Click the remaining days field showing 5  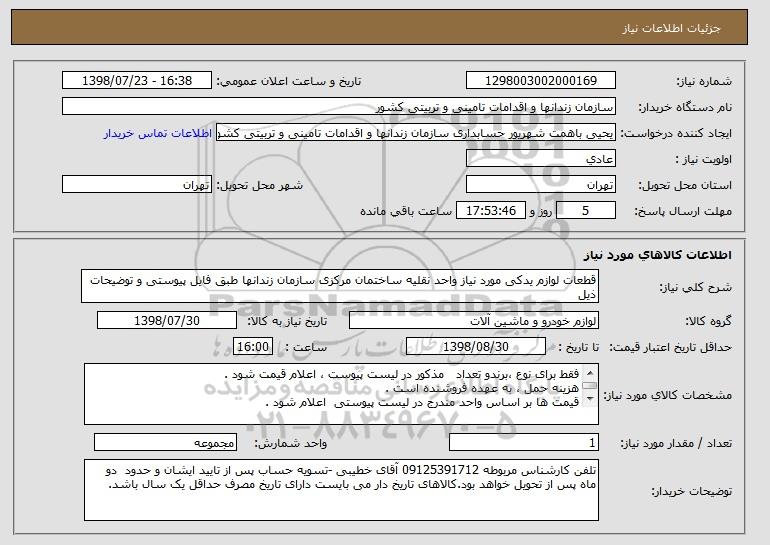[x=585, y=211]
